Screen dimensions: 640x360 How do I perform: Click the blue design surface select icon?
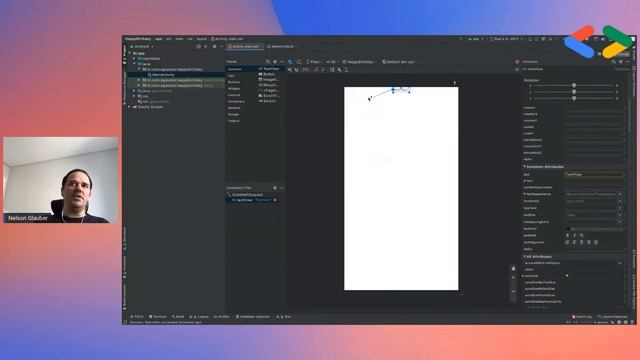[x=290, y=62]
